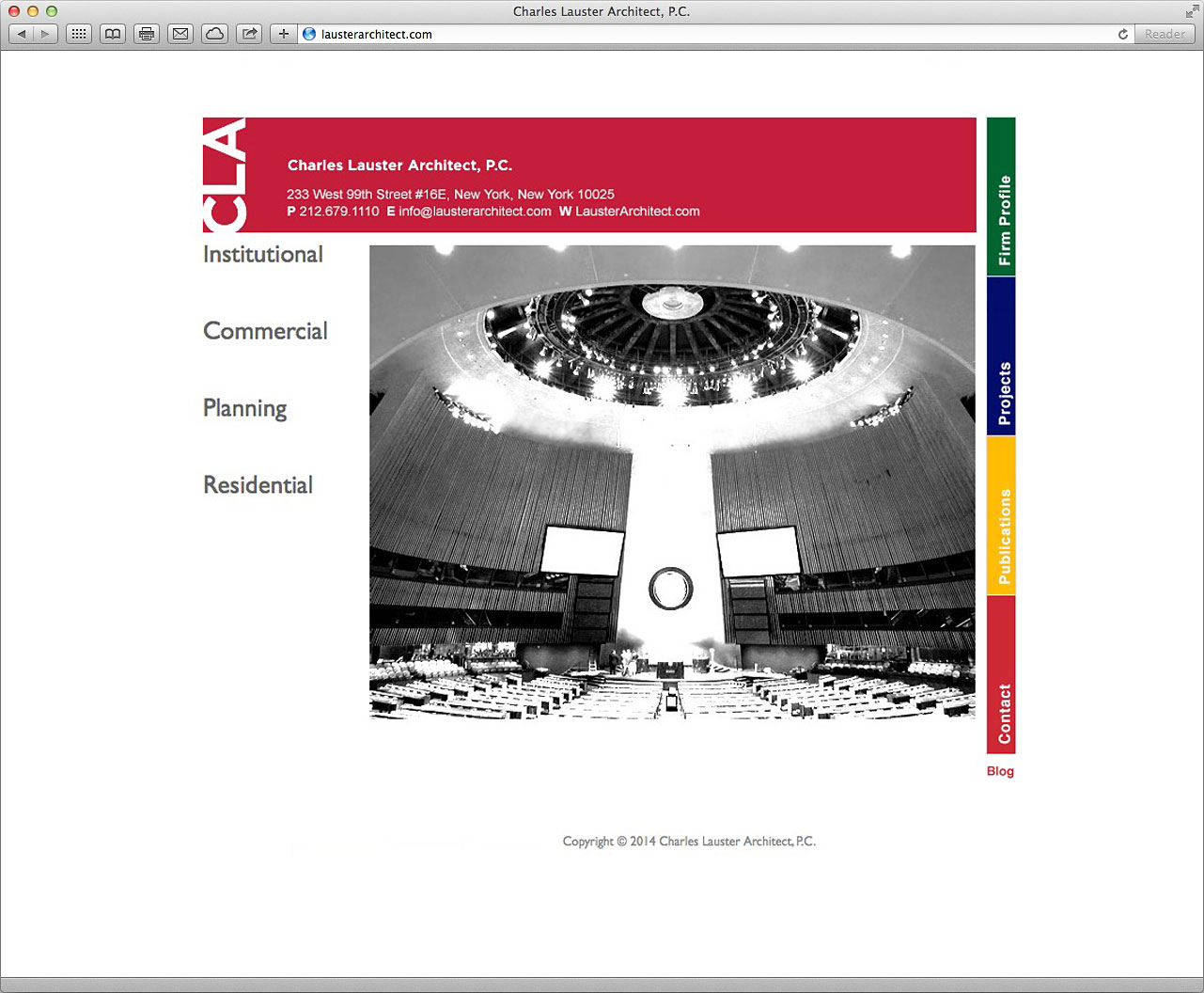Go back with the browser back arrow

coord(22,34)
